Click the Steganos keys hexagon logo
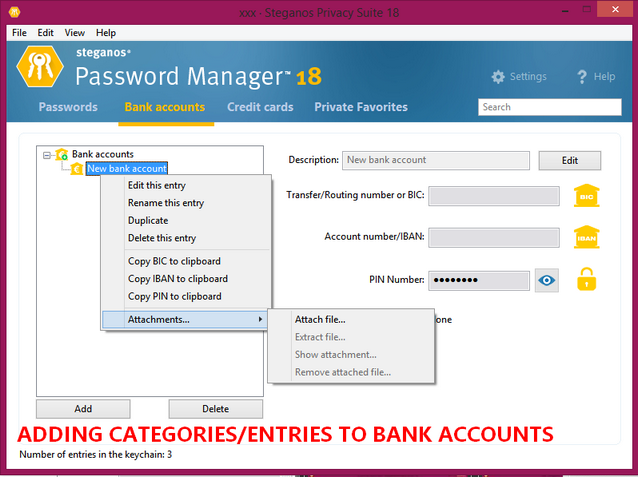The height and width of the screenshot is (477, 638). click(x=40, y=67)
